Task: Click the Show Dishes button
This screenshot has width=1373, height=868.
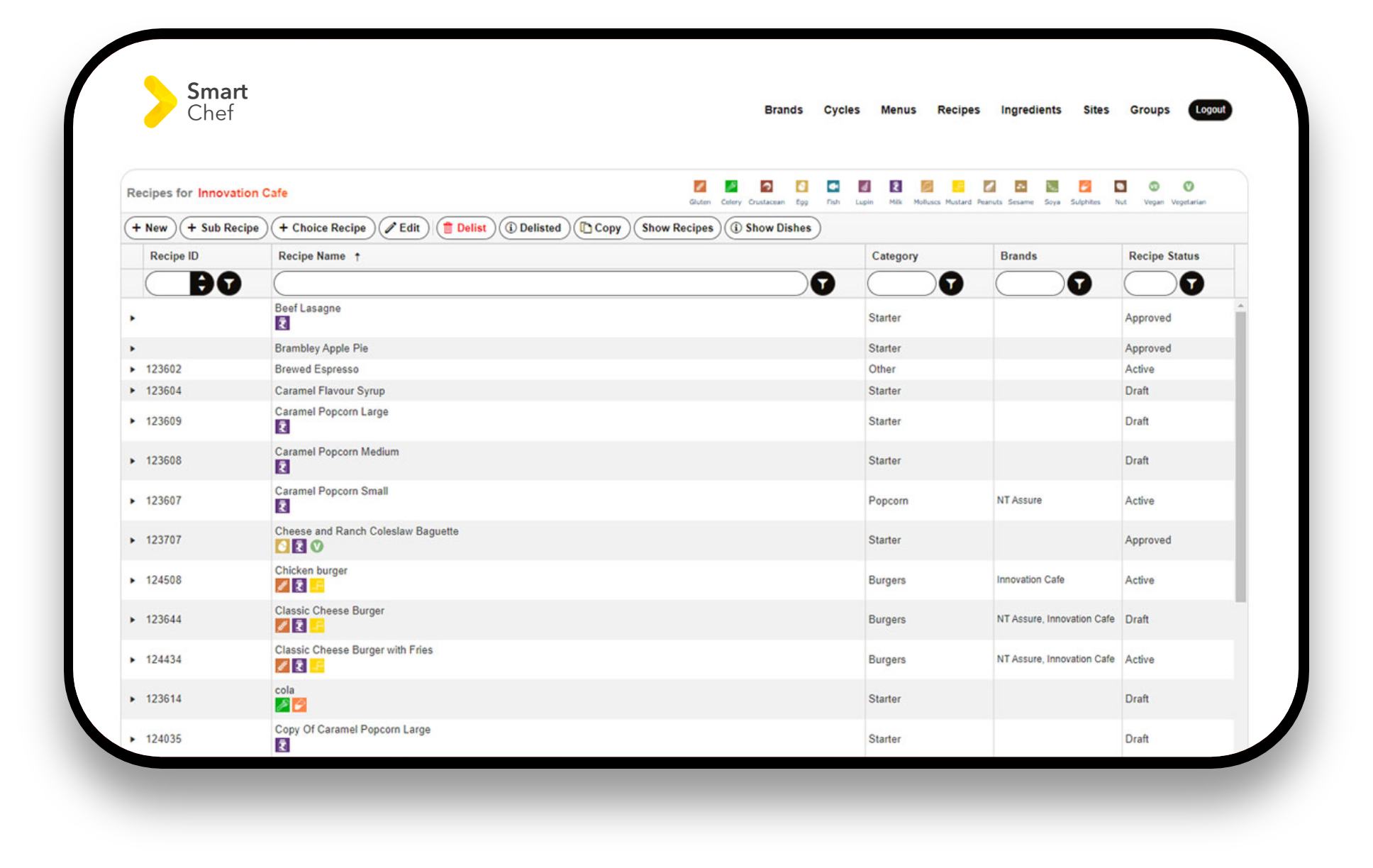Action: [x=772, y=228]
